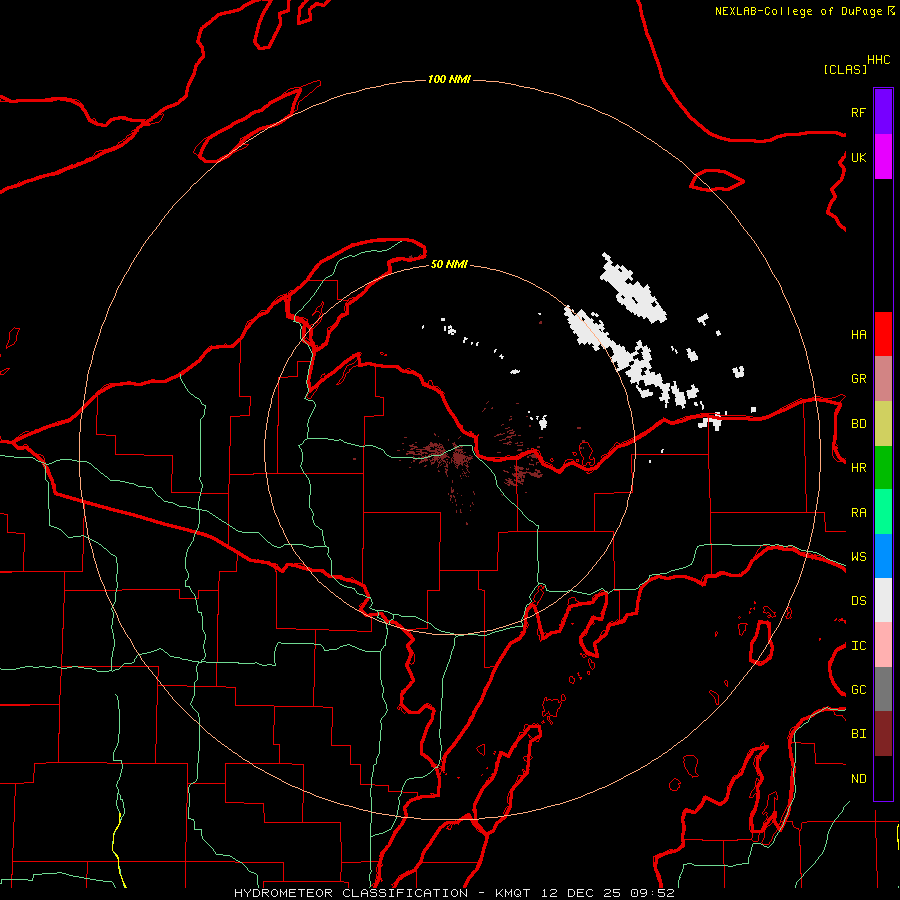Click the UK magenta legend swatch
Screen dimensions: 900x900
883,157
